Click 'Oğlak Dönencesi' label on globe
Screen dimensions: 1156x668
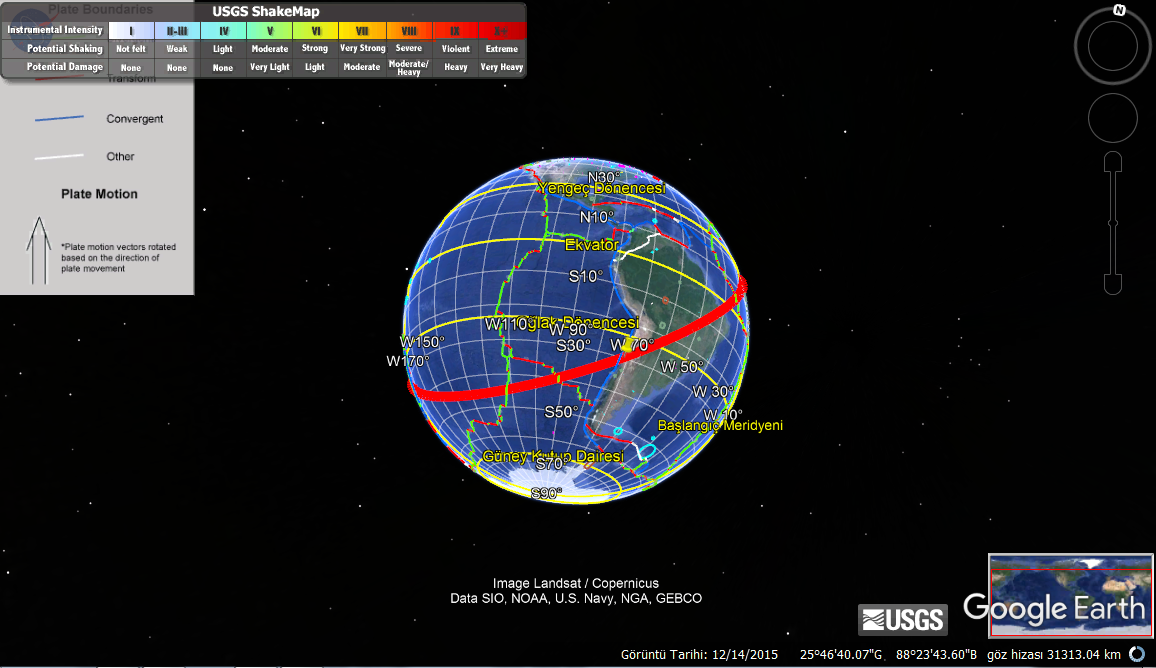point(579,322)
